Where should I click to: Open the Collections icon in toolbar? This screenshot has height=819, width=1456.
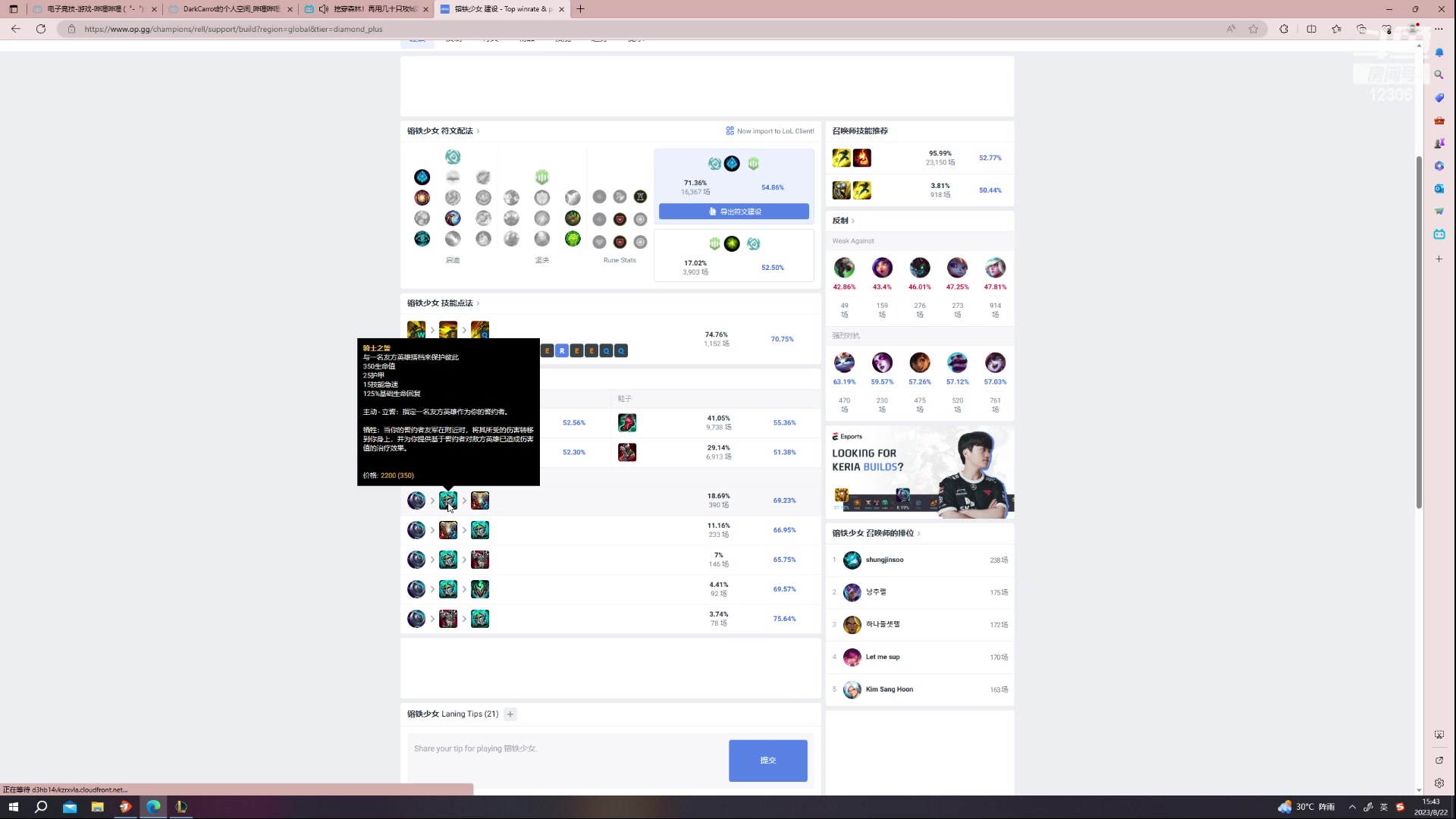click(1361, 29)
